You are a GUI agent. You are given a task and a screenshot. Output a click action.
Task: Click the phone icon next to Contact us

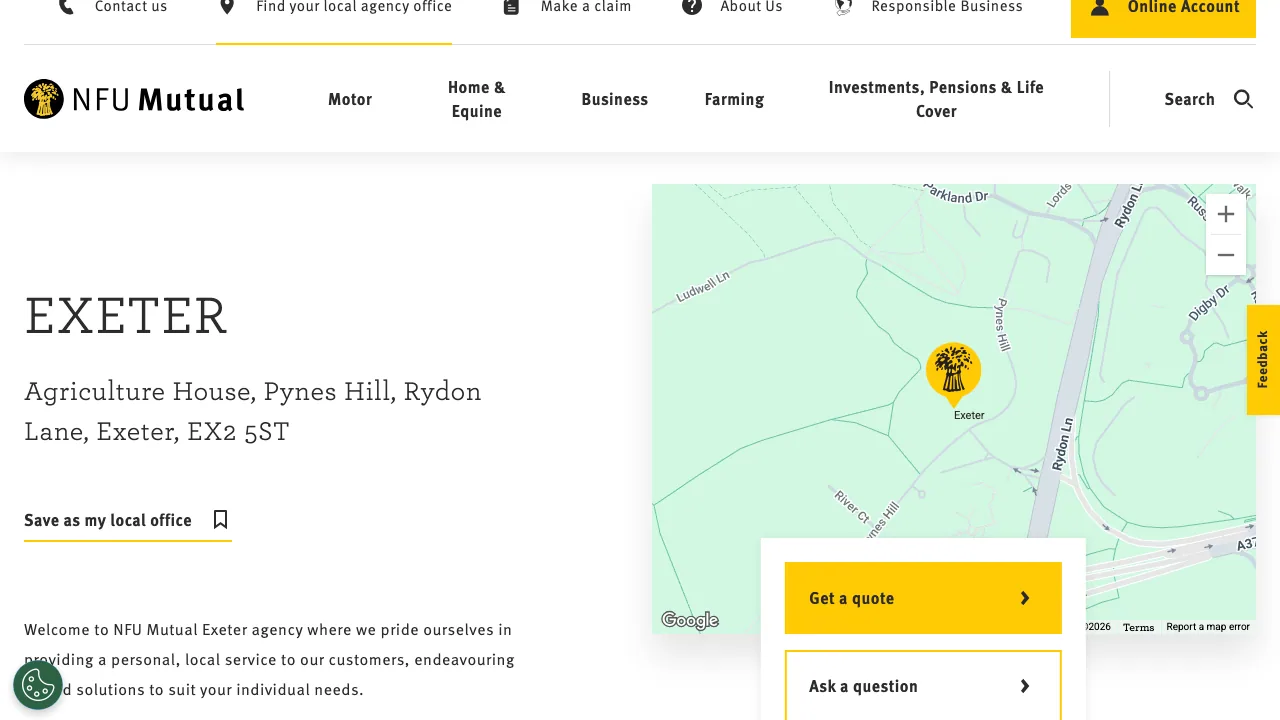click(66, 7)
